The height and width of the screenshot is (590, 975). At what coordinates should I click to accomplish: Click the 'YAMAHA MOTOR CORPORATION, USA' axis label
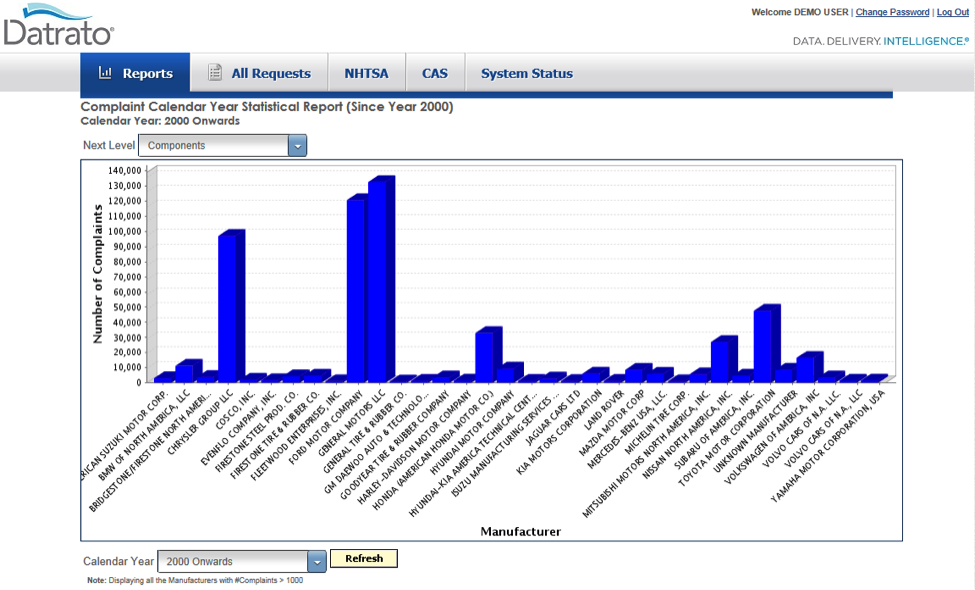point(828,446)
